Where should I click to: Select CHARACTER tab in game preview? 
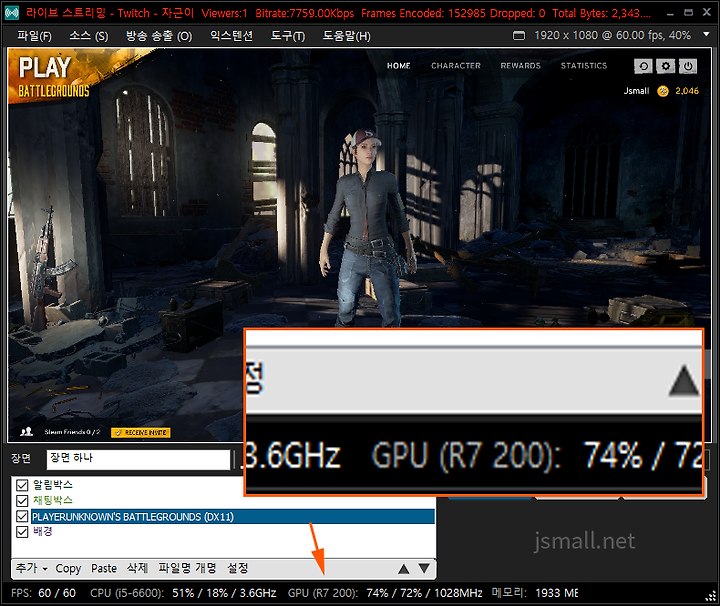(456, 66)
